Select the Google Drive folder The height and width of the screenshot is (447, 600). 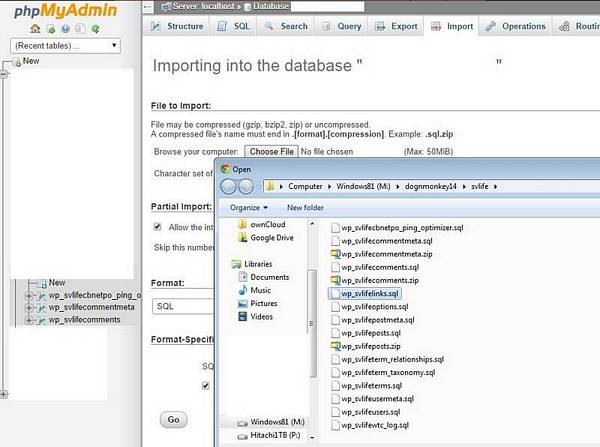point(271,238)
